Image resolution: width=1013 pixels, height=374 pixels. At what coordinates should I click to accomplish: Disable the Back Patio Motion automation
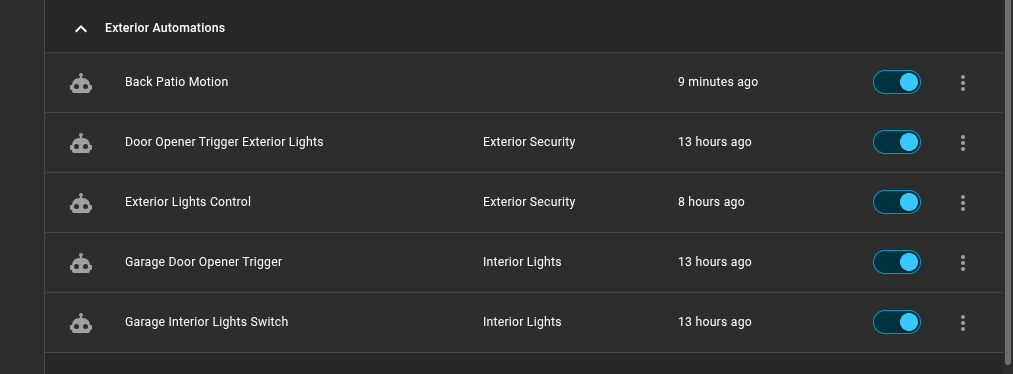point(897,82)
